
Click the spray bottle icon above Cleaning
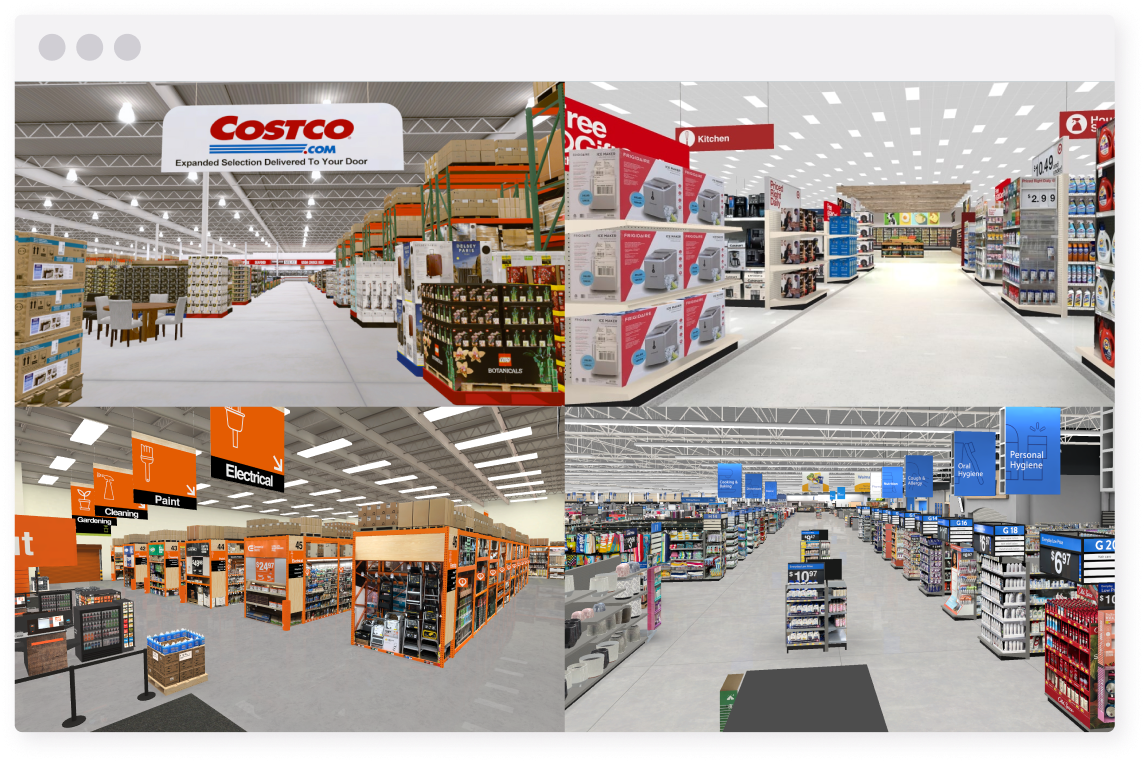pyautogui.click(x=106, y=487)
